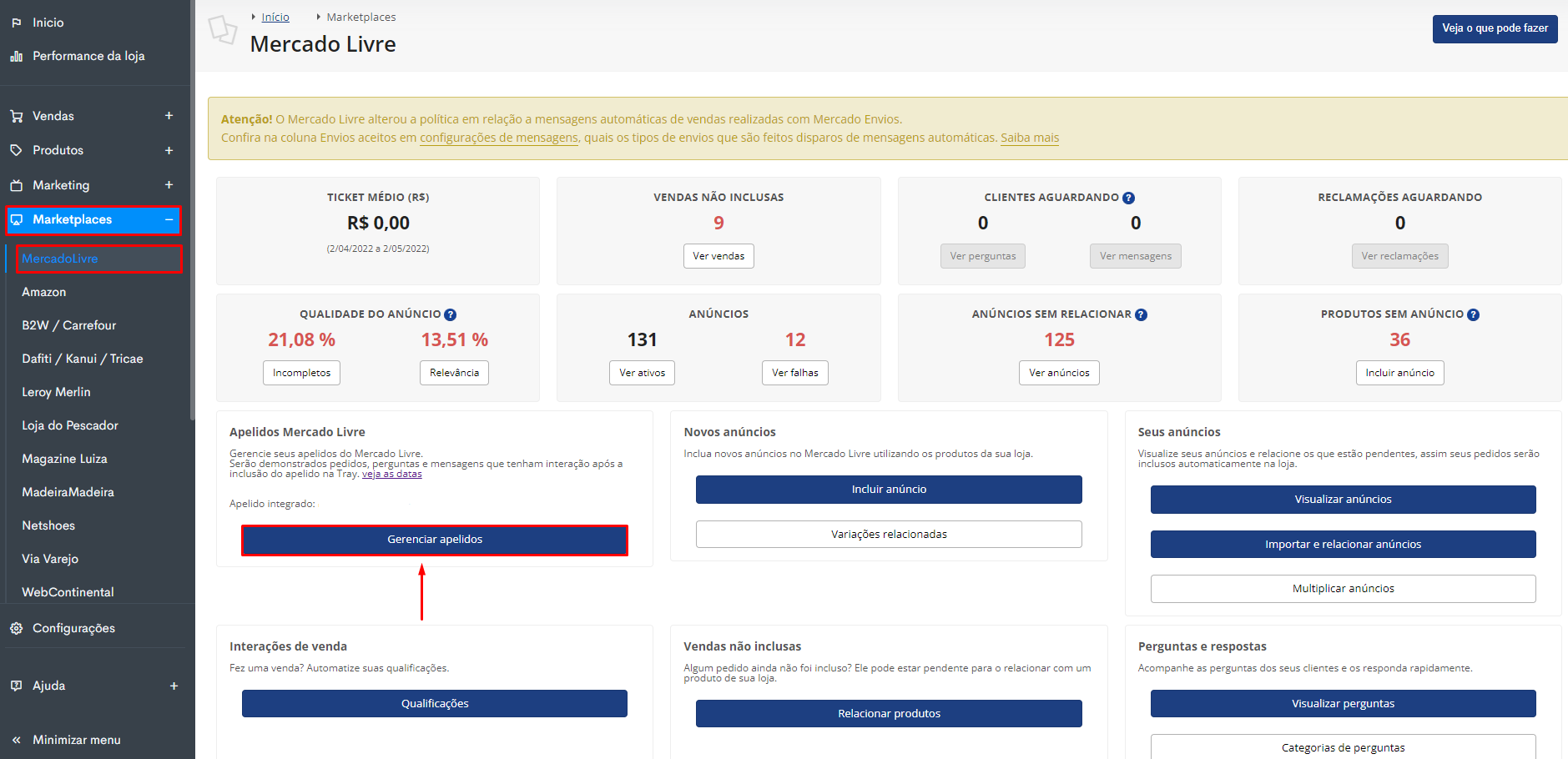Click help icon next to Anúncios sem relacionar
The image size is (1568, 759).
[1141, 314]
